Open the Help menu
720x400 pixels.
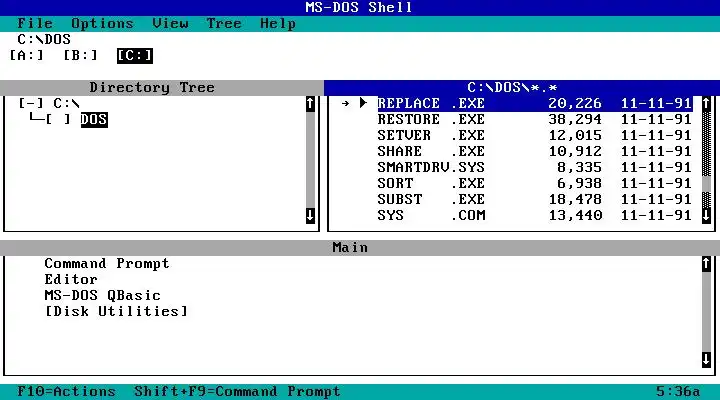click(278, 23)
